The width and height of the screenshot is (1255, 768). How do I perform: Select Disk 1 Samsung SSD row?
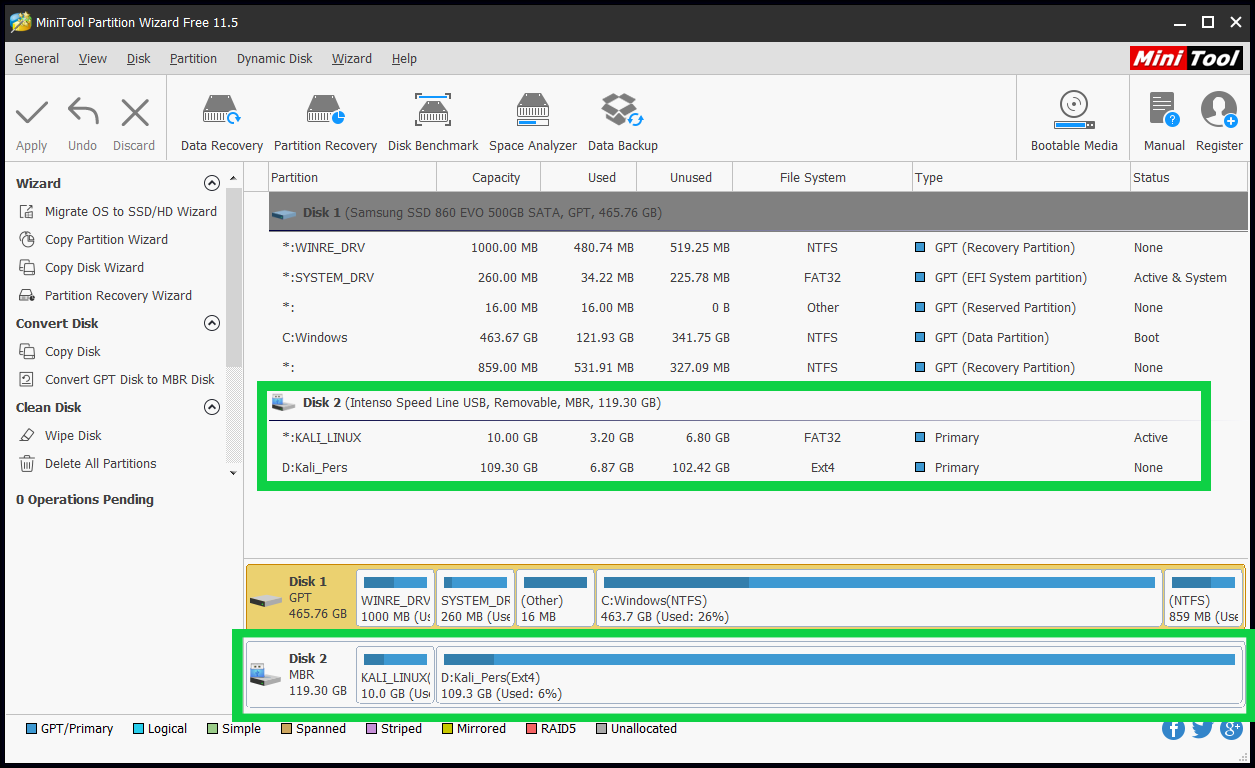click(x=758, y=212)
